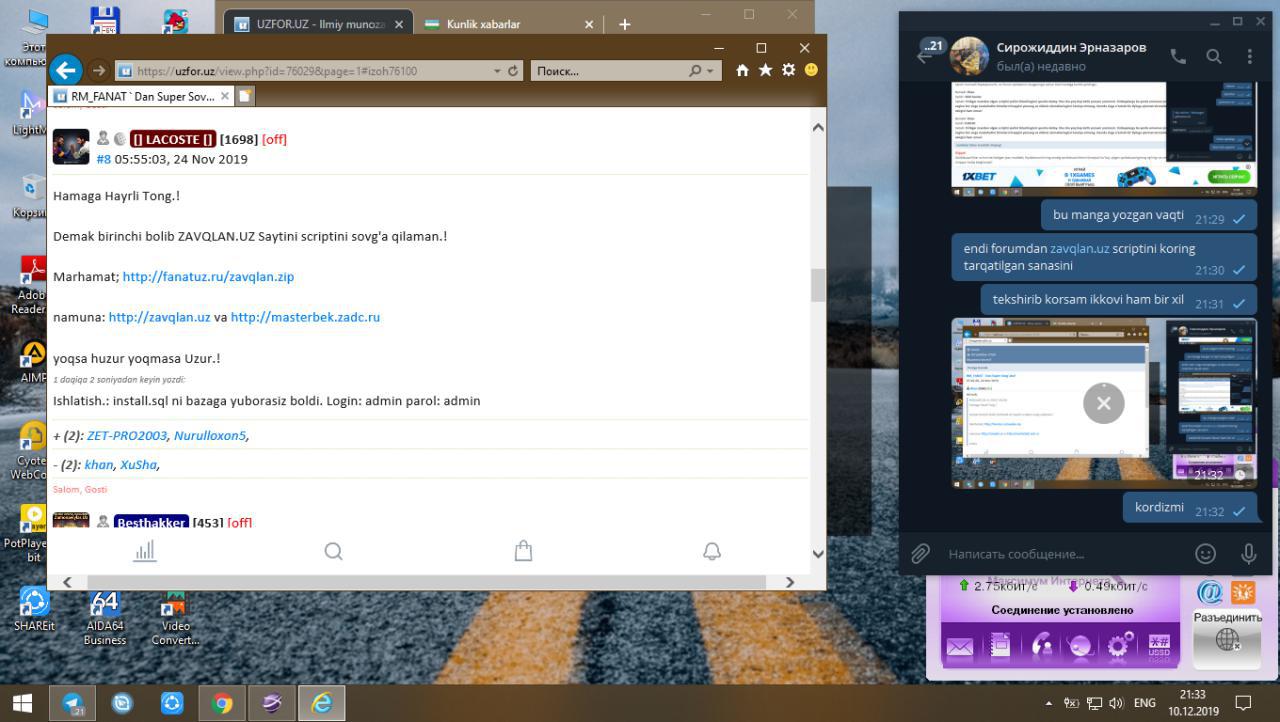Open the Telegram emoji picker

1206,553
